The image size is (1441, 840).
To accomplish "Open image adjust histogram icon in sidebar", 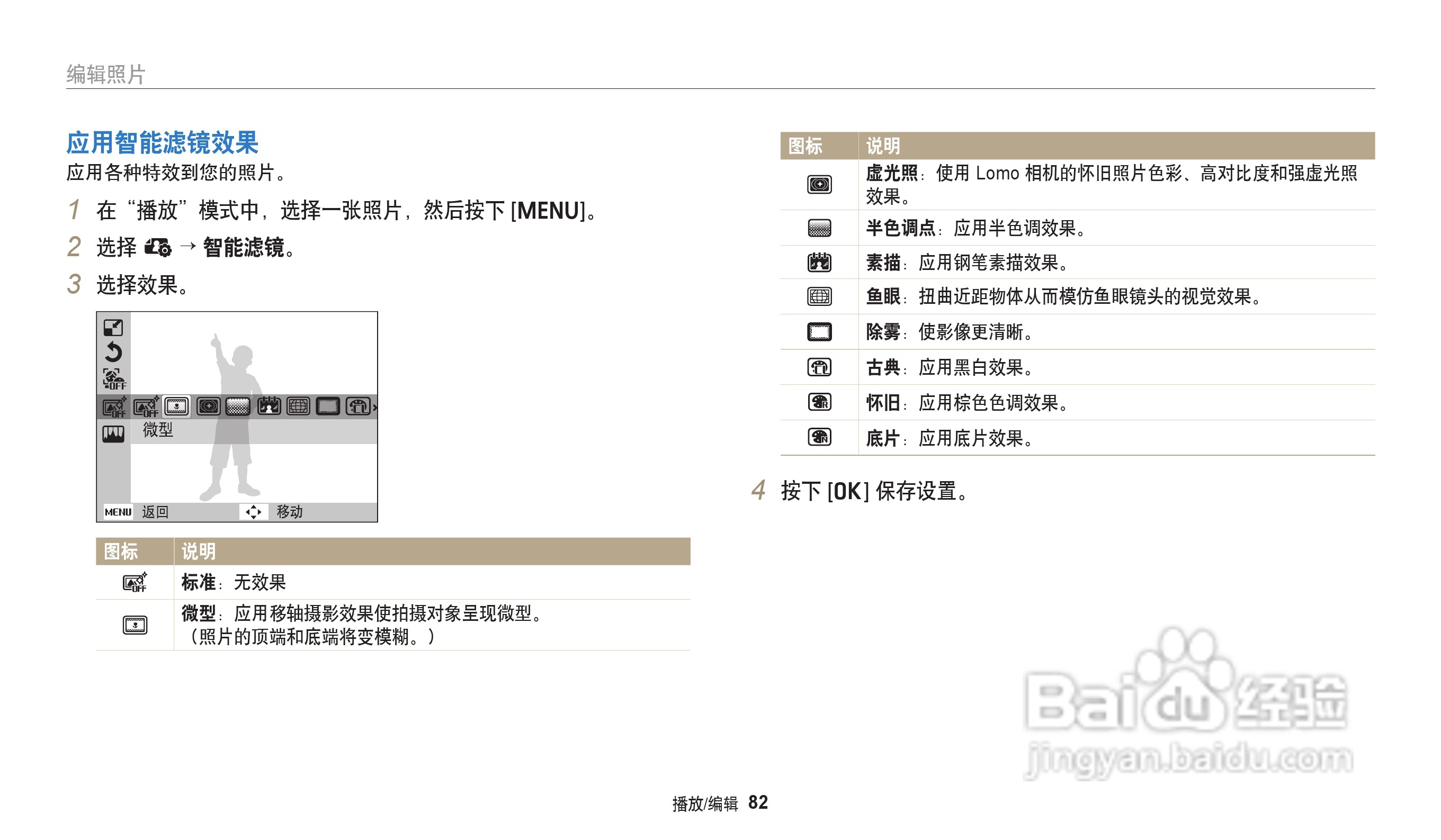I will (113, 434).
